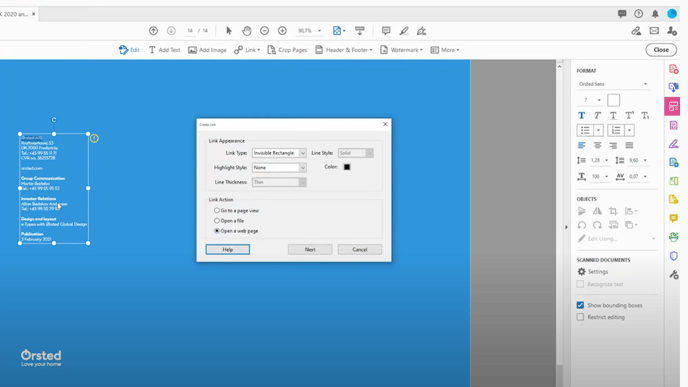
Task: Go to previous page arrow icon
Action: click(x=153, y=31)
